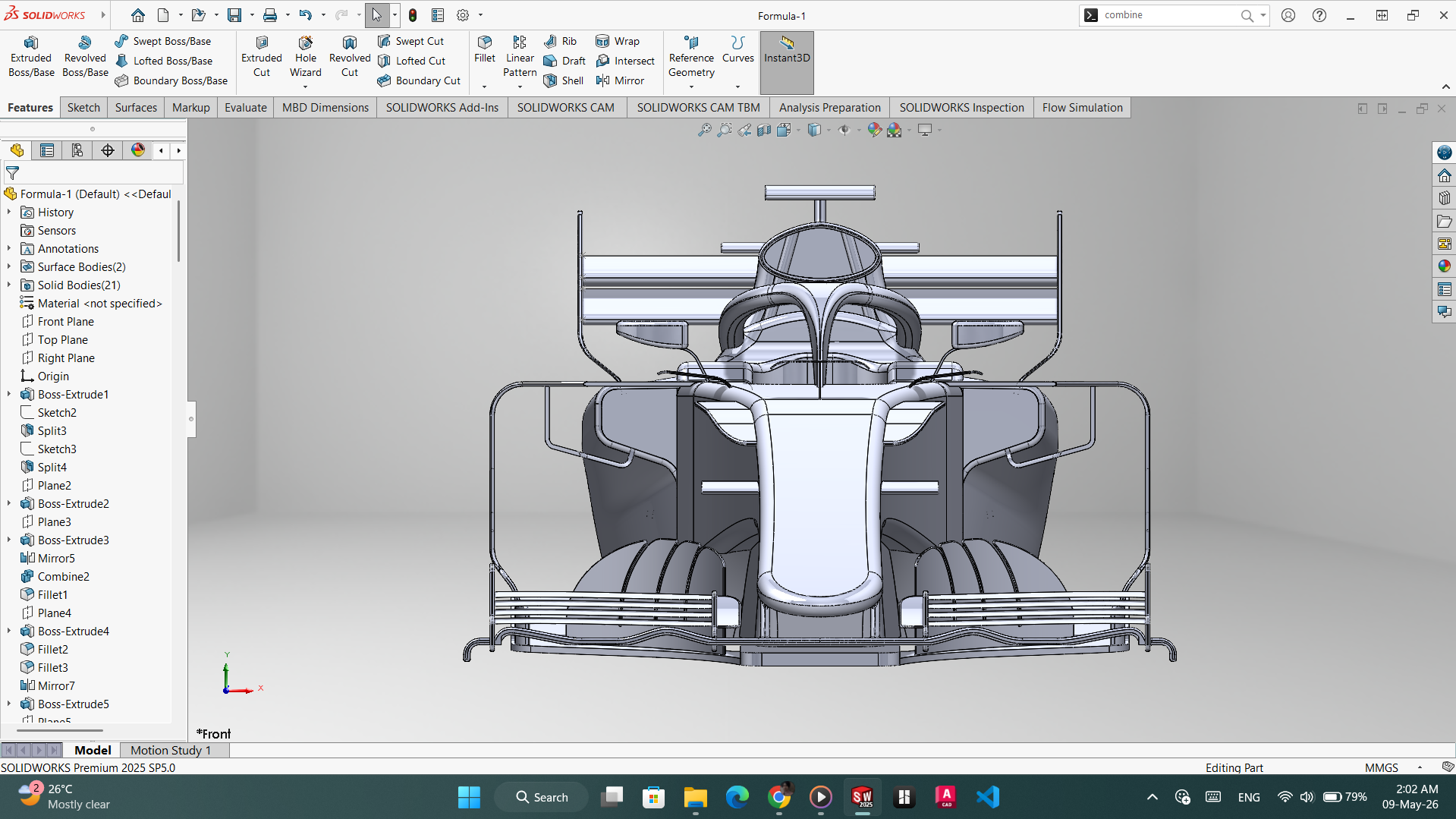
Task: Switch to the Sketch tab
Action: click(83, 108)
